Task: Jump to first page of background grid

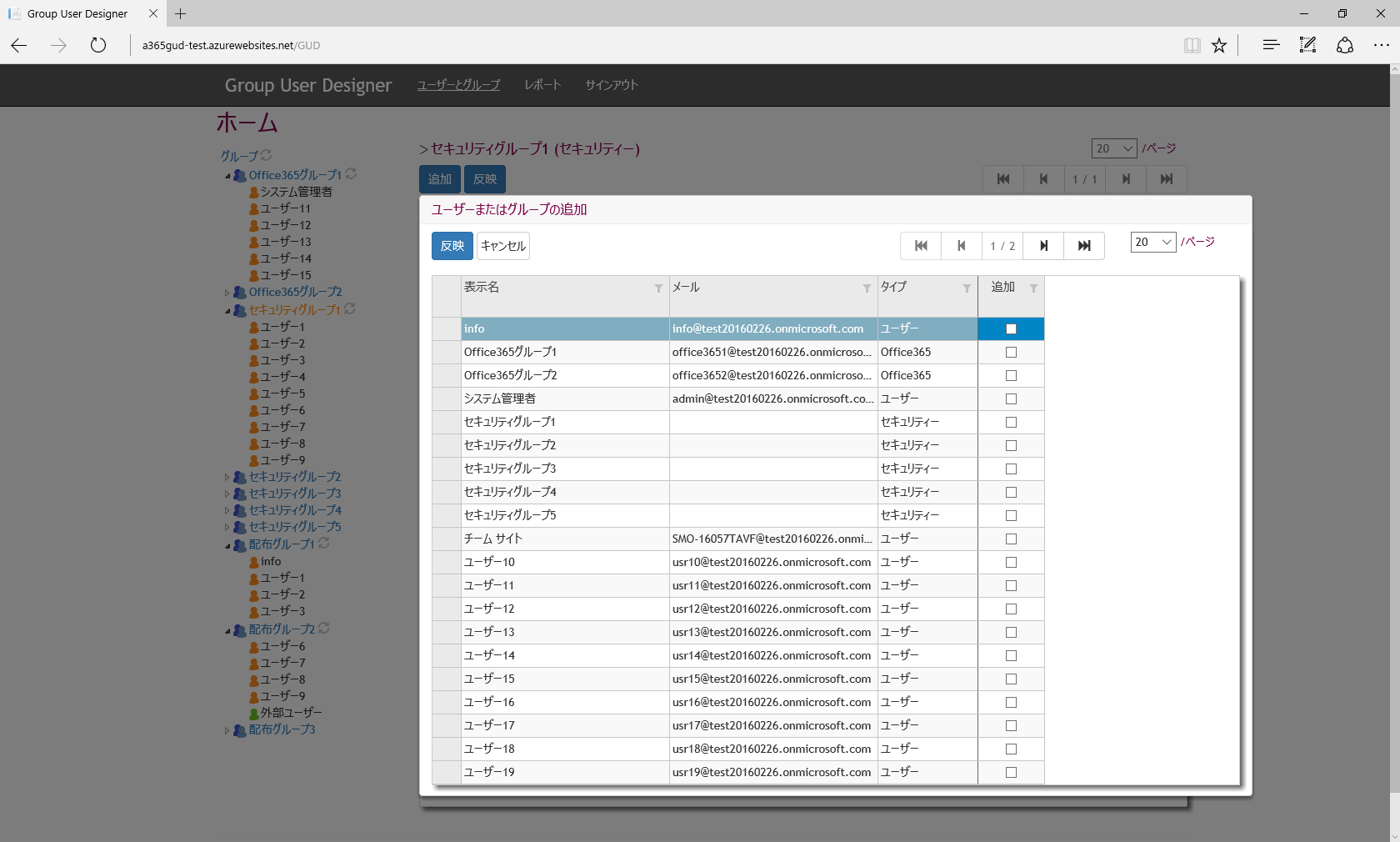Action: [1003, 179]
